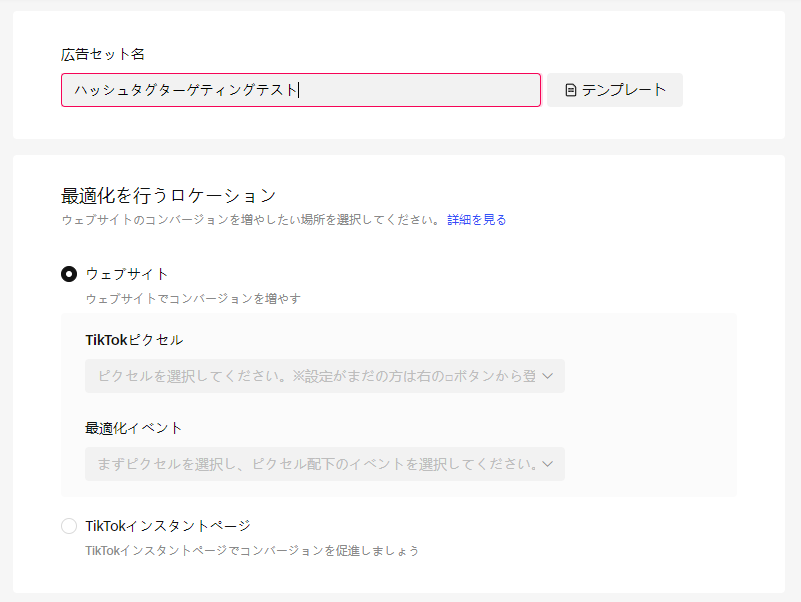Screen dimensions: 801x602
Task: Click the ウェブサイト option label text
Action: click(x=127, y=274)
